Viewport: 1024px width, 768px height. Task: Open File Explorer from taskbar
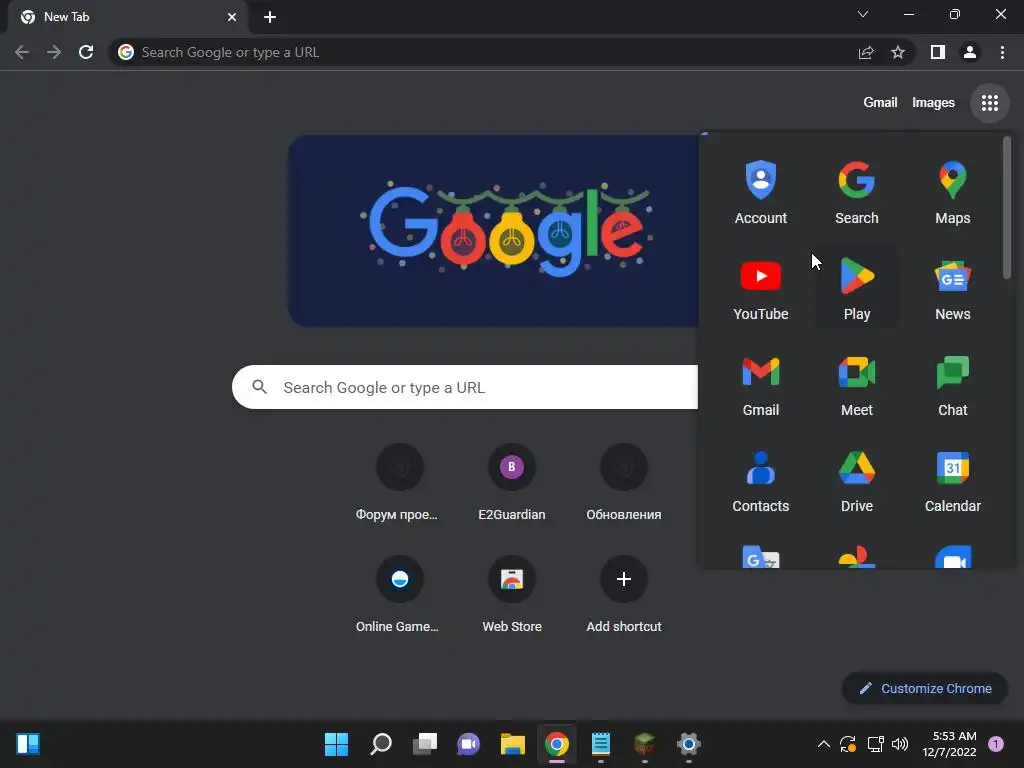point(513,744)
